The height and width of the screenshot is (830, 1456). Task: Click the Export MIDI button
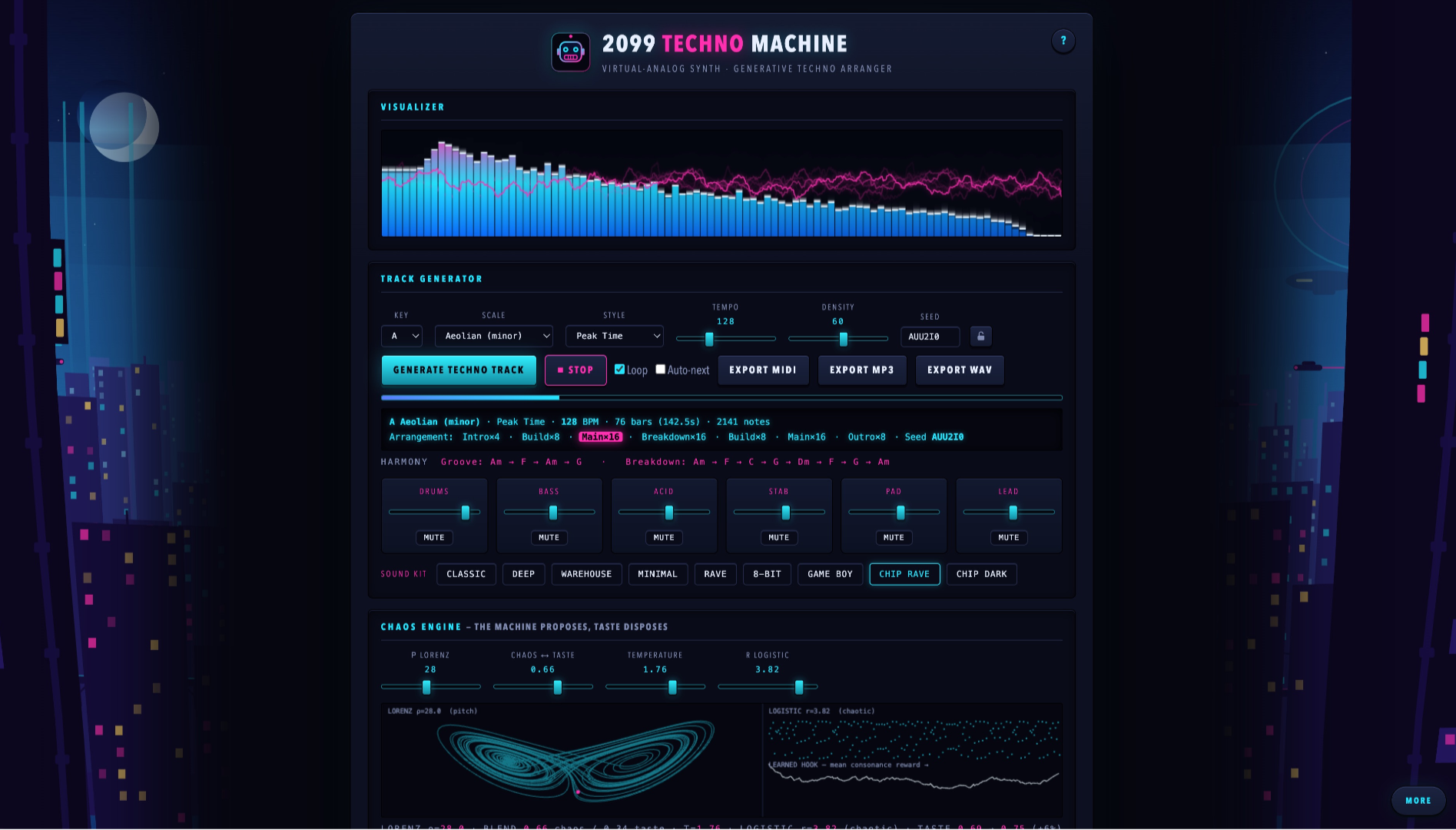click(763, 370)
